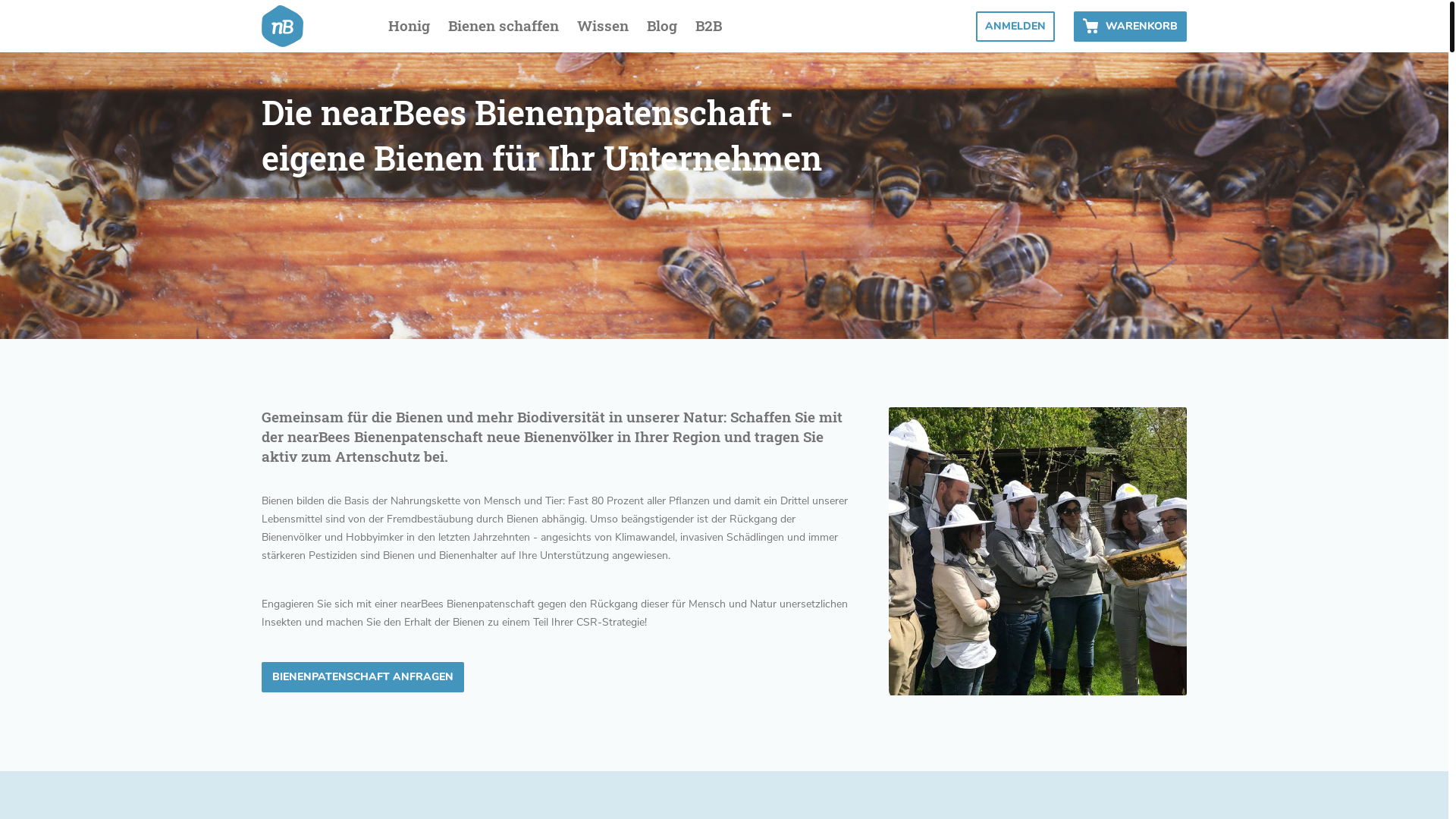Select the B2B nav item

(x=709, y=26)
